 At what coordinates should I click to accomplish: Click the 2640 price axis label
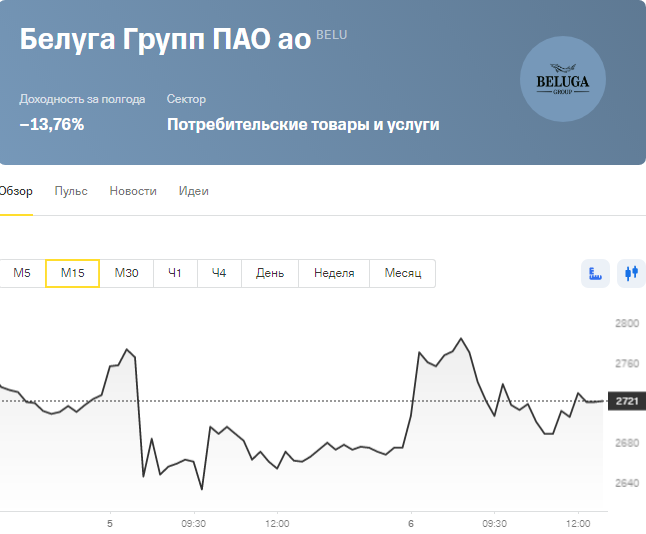627,483
